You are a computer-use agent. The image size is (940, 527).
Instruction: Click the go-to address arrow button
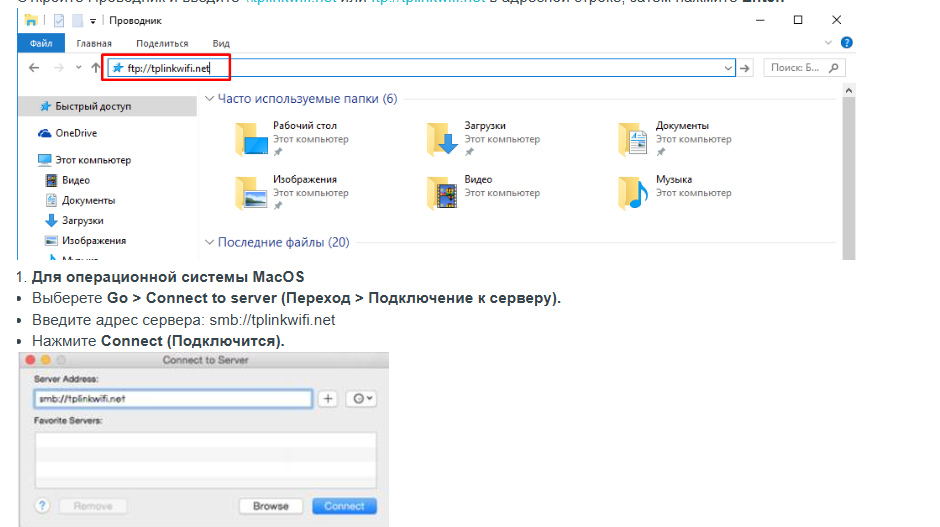pyautogui.click(x=745, y=68)
